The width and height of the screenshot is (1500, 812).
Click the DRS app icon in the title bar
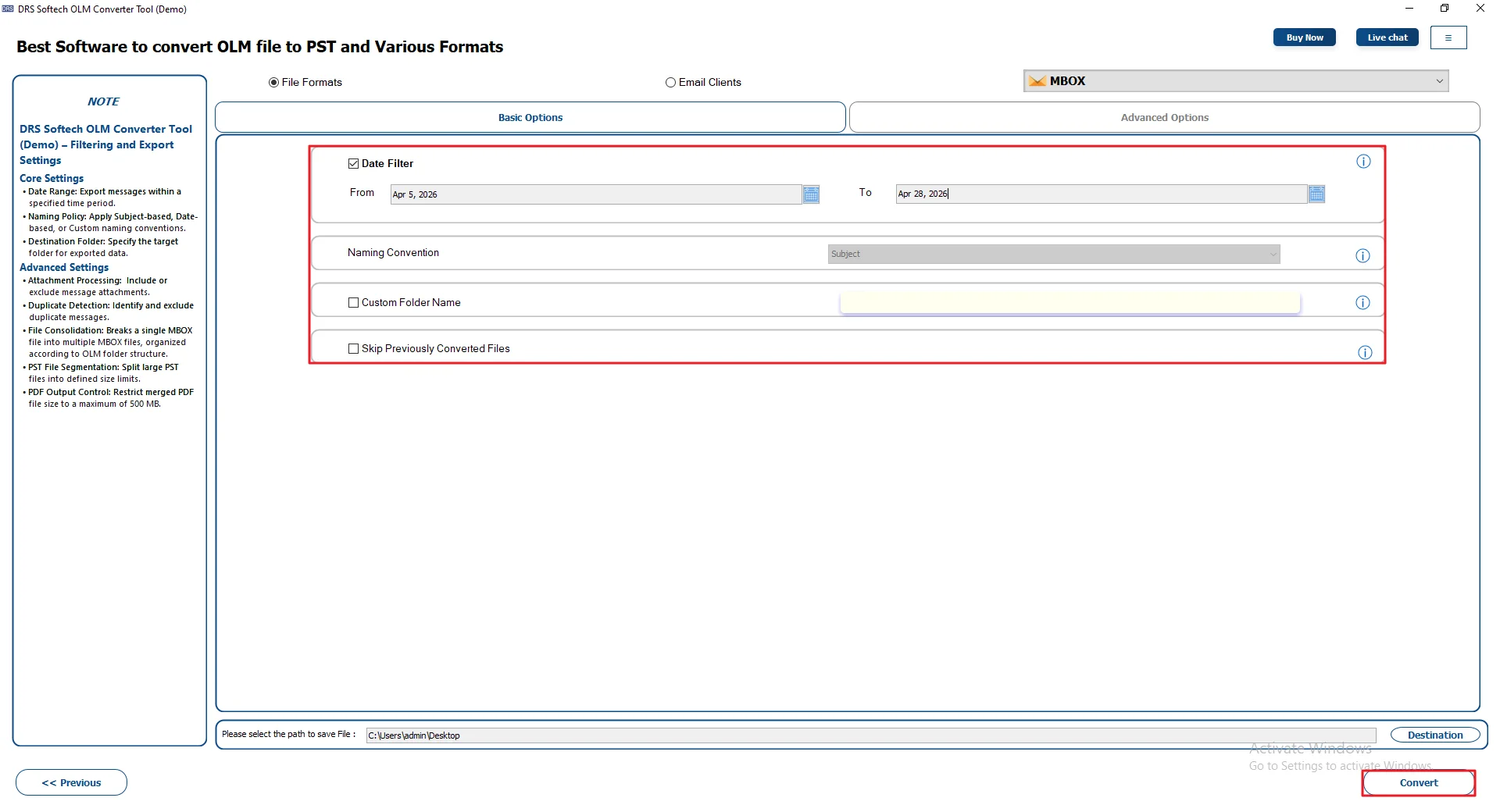tap(8, 9)
